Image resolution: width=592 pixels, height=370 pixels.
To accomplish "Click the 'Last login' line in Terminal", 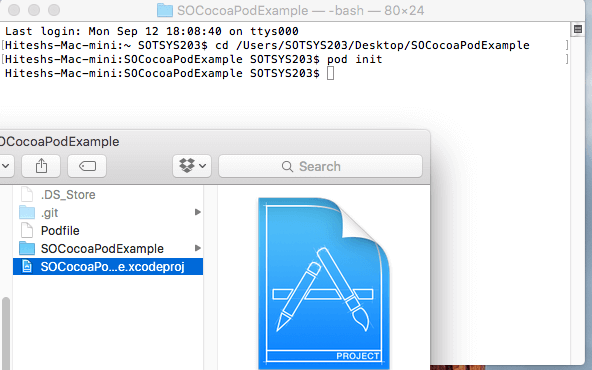I will click(x=152, y=31).
